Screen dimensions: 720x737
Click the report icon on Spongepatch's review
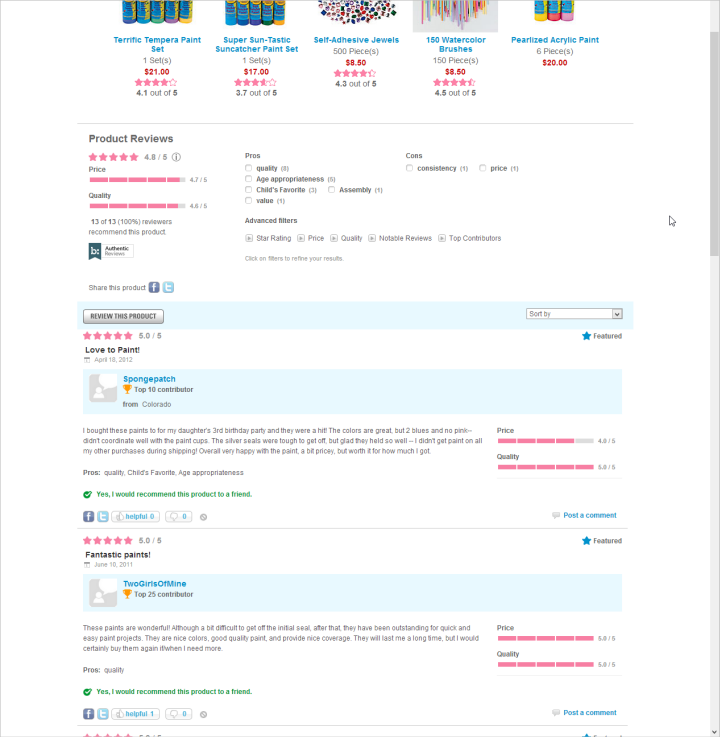coord(203,517)
